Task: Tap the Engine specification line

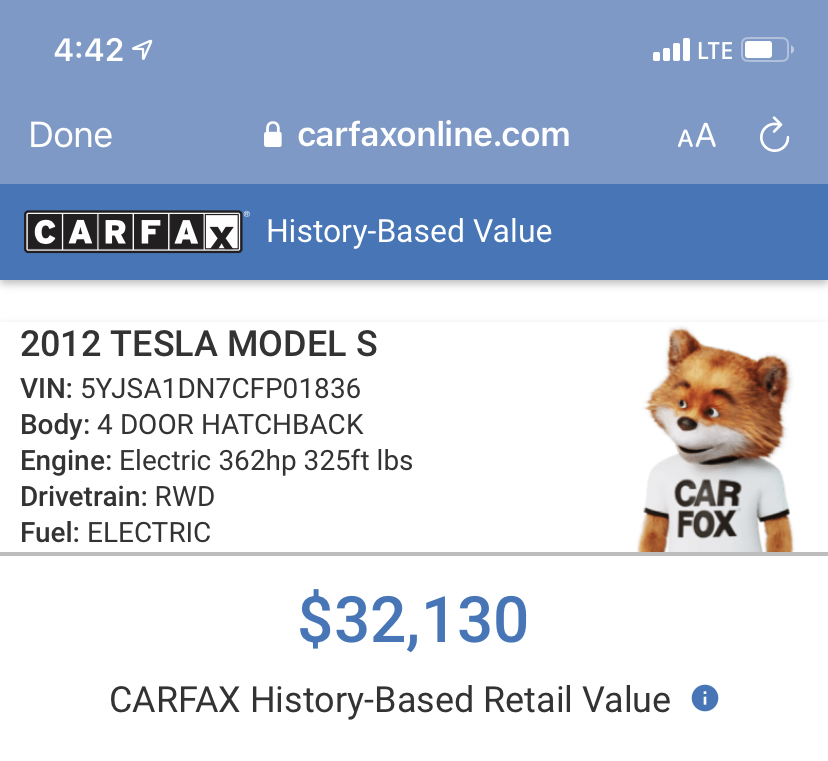Action: pyautogui.click(x=216, y=461)
